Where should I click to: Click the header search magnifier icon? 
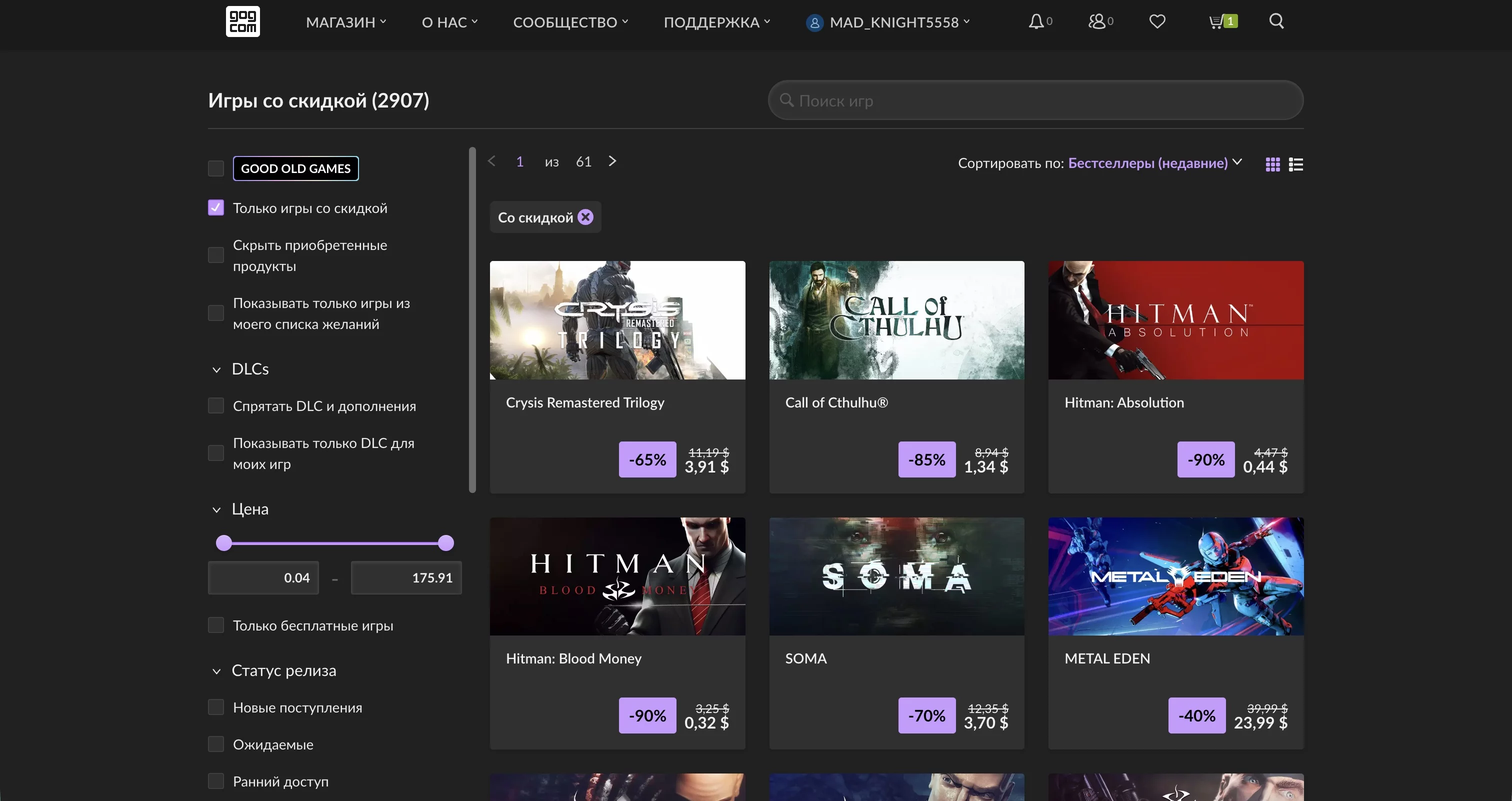(1276, 21)
